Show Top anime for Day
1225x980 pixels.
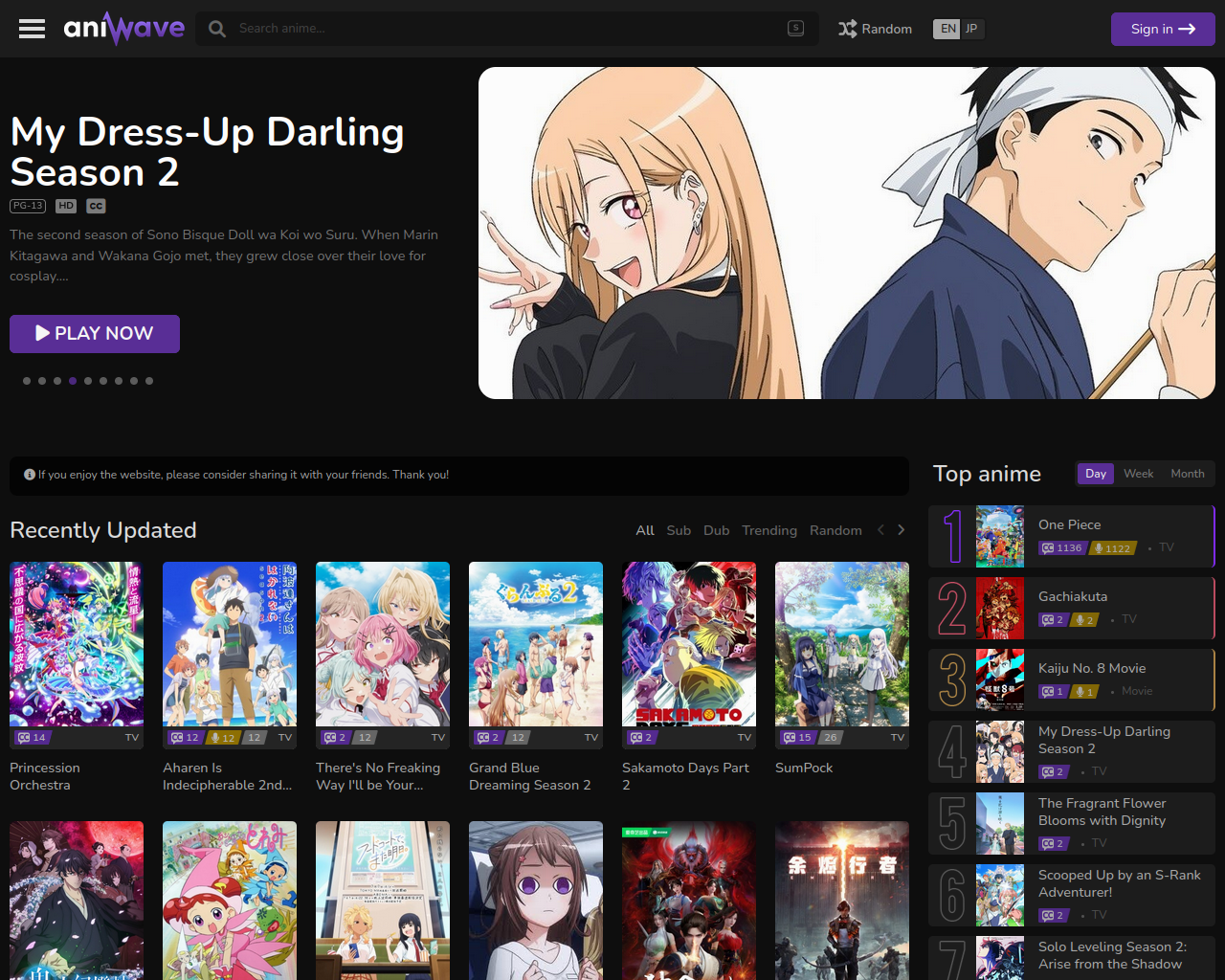coord(1096,474)
